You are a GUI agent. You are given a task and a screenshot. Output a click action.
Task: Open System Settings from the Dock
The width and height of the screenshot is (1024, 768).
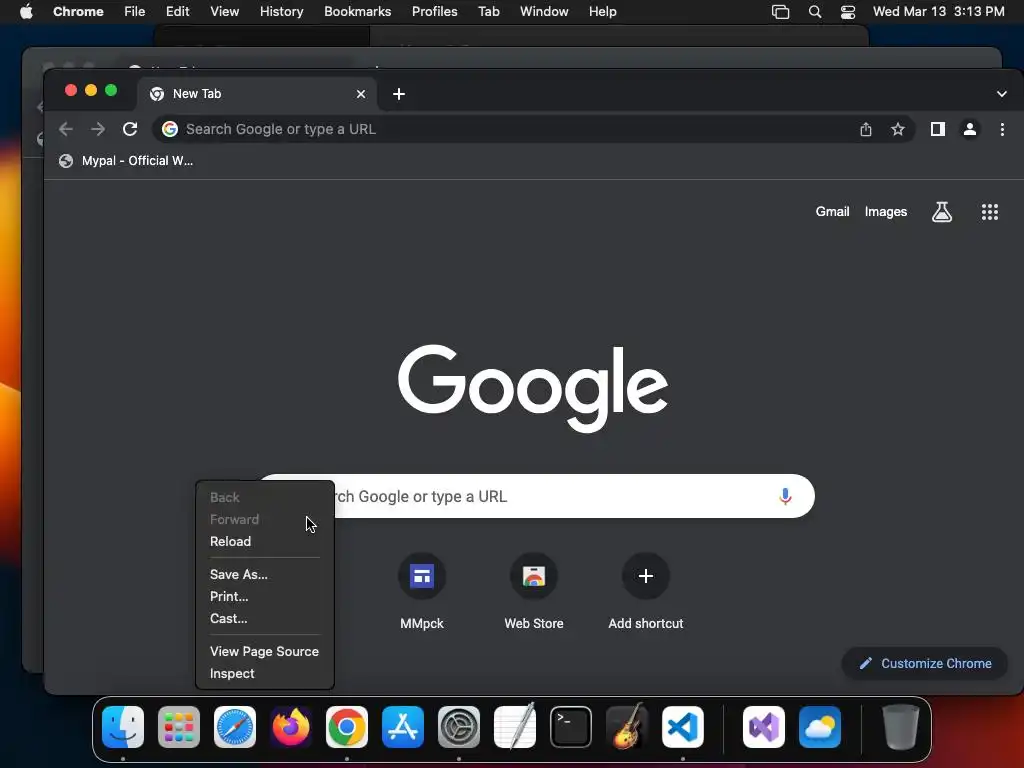point(459,727)
